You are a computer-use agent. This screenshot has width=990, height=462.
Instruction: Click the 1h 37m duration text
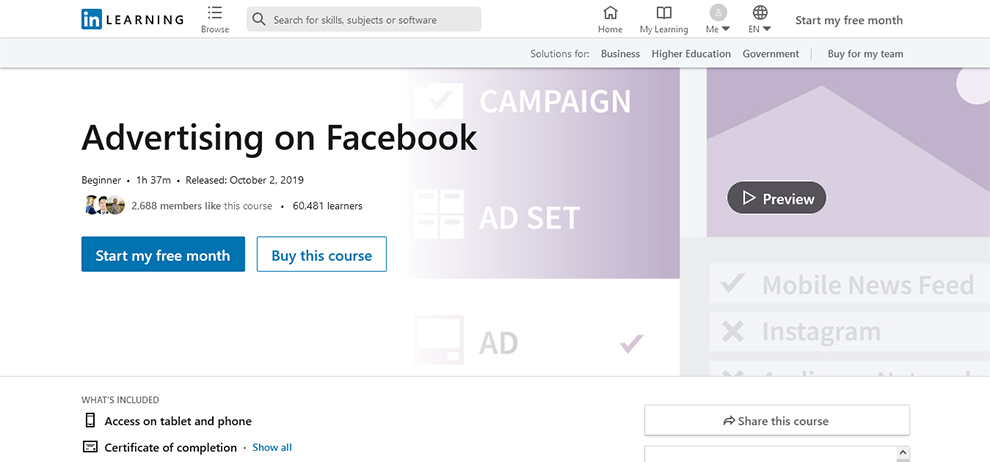[153, 180]
